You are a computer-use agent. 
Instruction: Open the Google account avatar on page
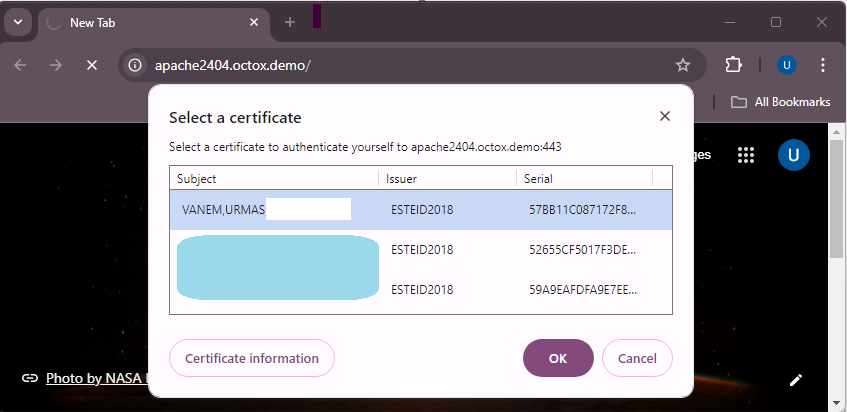[x=794, y=155]
